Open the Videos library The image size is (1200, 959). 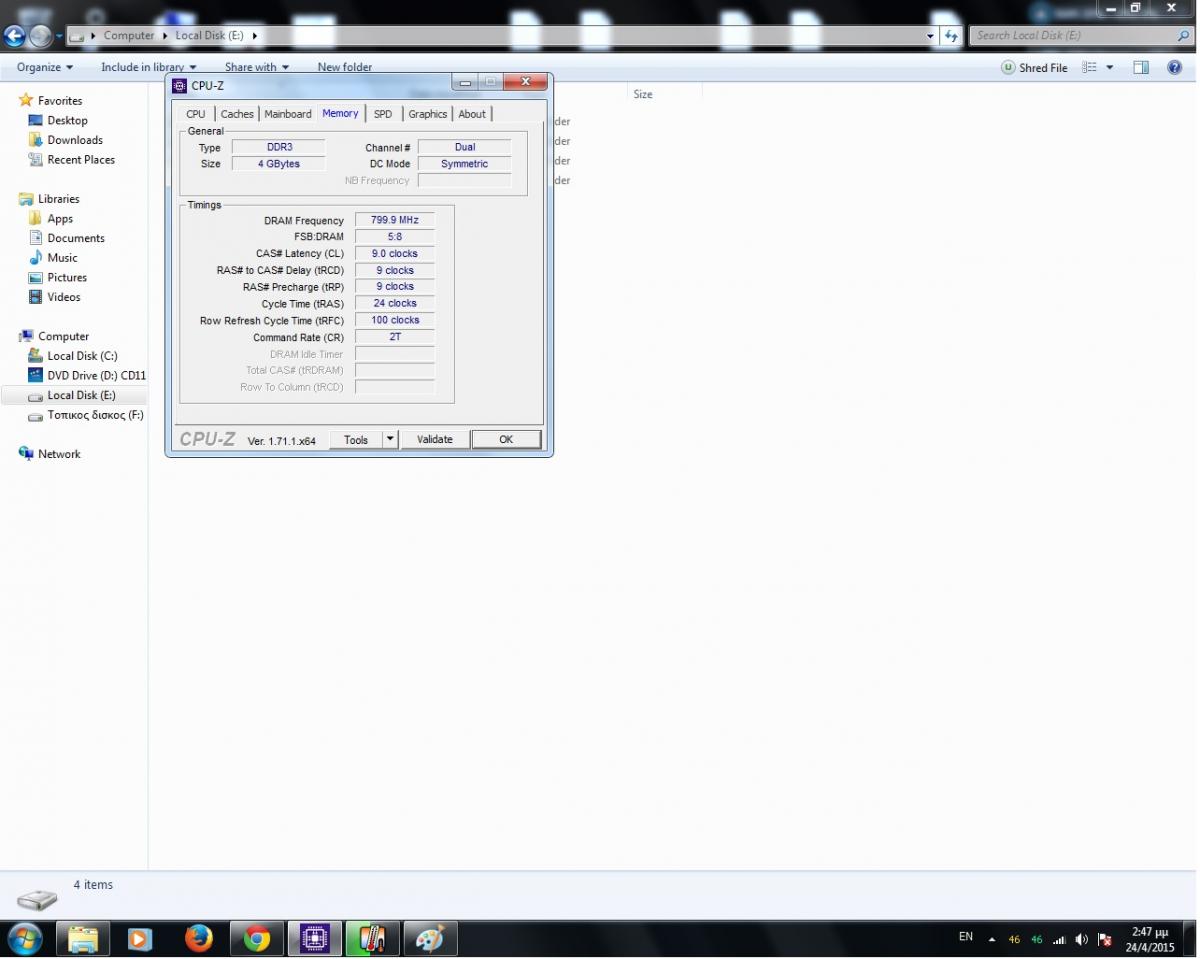(64, 297)
